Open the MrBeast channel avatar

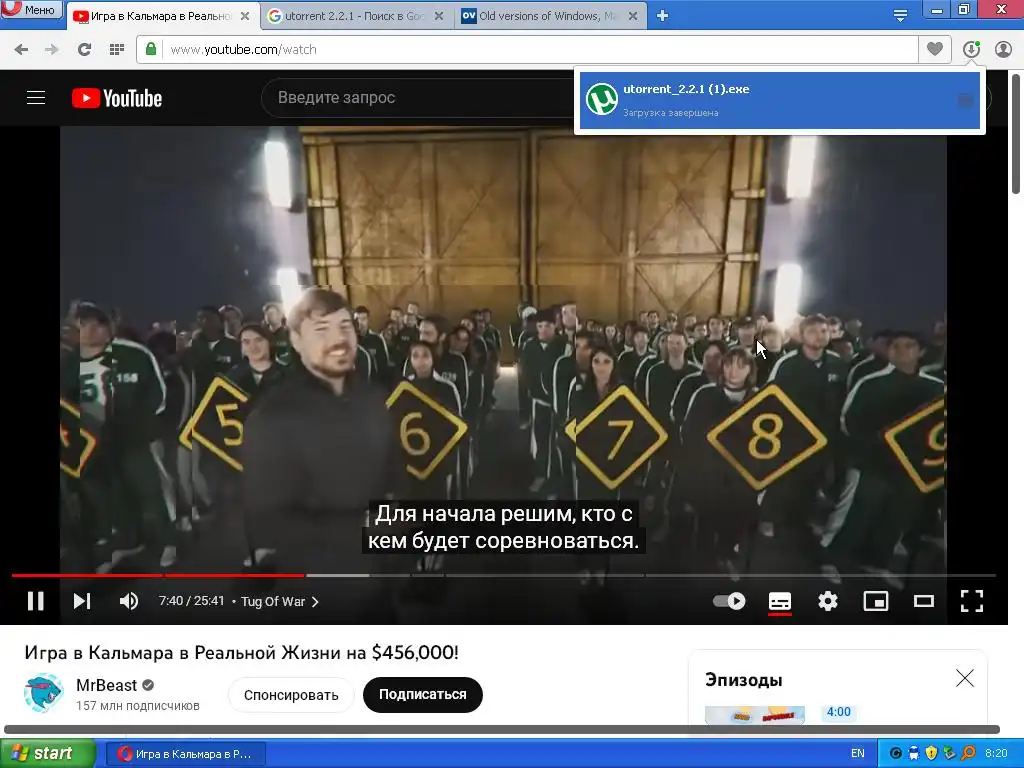(x=43, y=693)
